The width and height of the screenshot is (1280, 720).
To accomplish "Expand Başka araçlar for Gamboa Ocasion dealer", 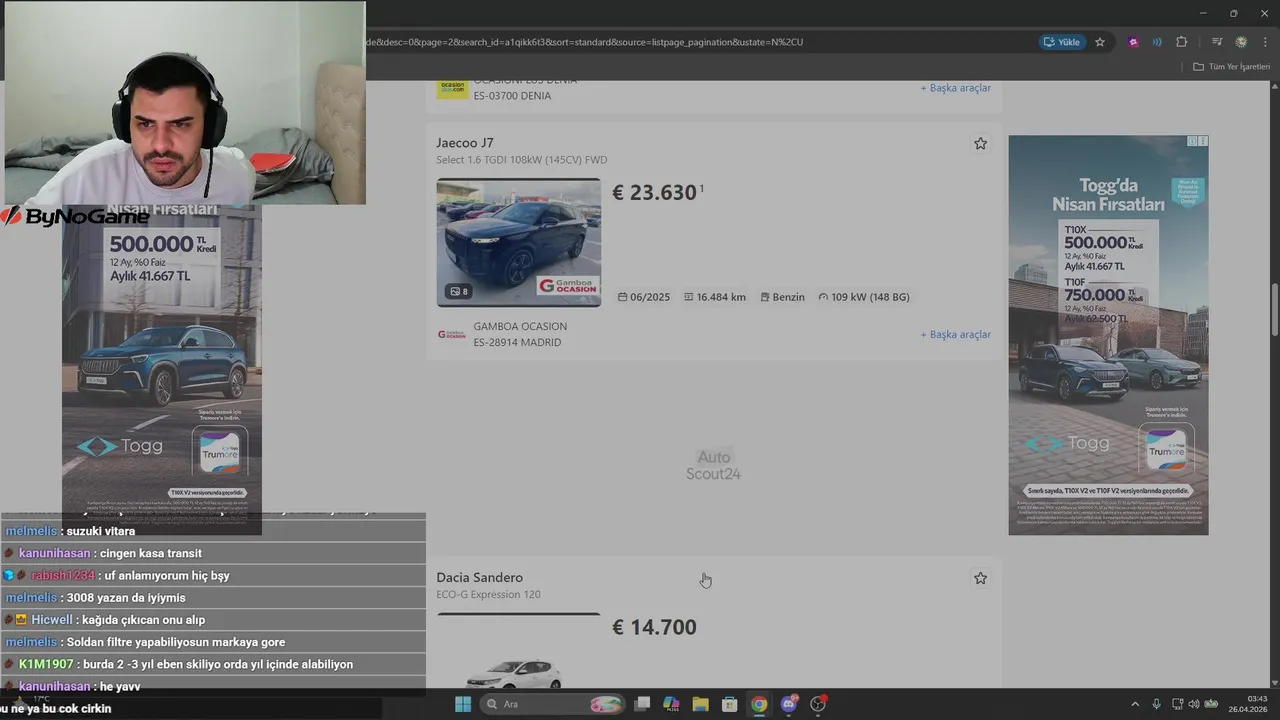I will pos(955,335).
